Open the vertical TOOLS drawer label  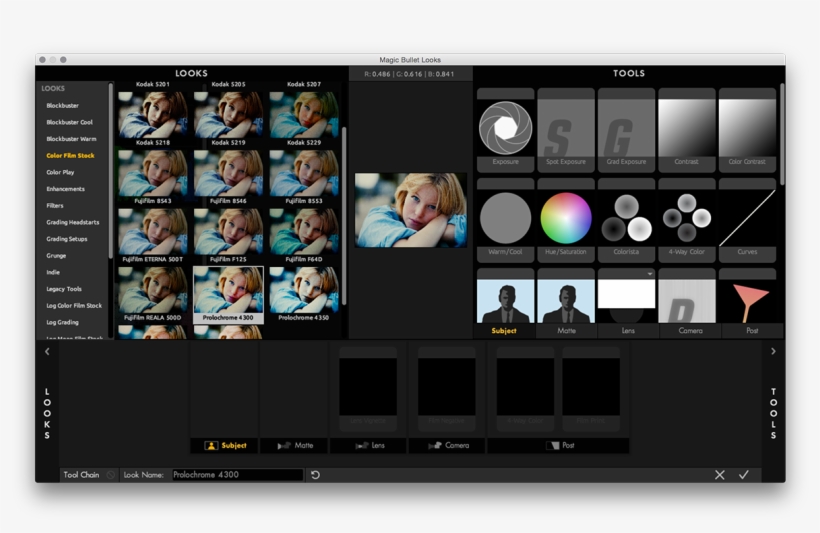pyautogui.click(x=773, y=413)
